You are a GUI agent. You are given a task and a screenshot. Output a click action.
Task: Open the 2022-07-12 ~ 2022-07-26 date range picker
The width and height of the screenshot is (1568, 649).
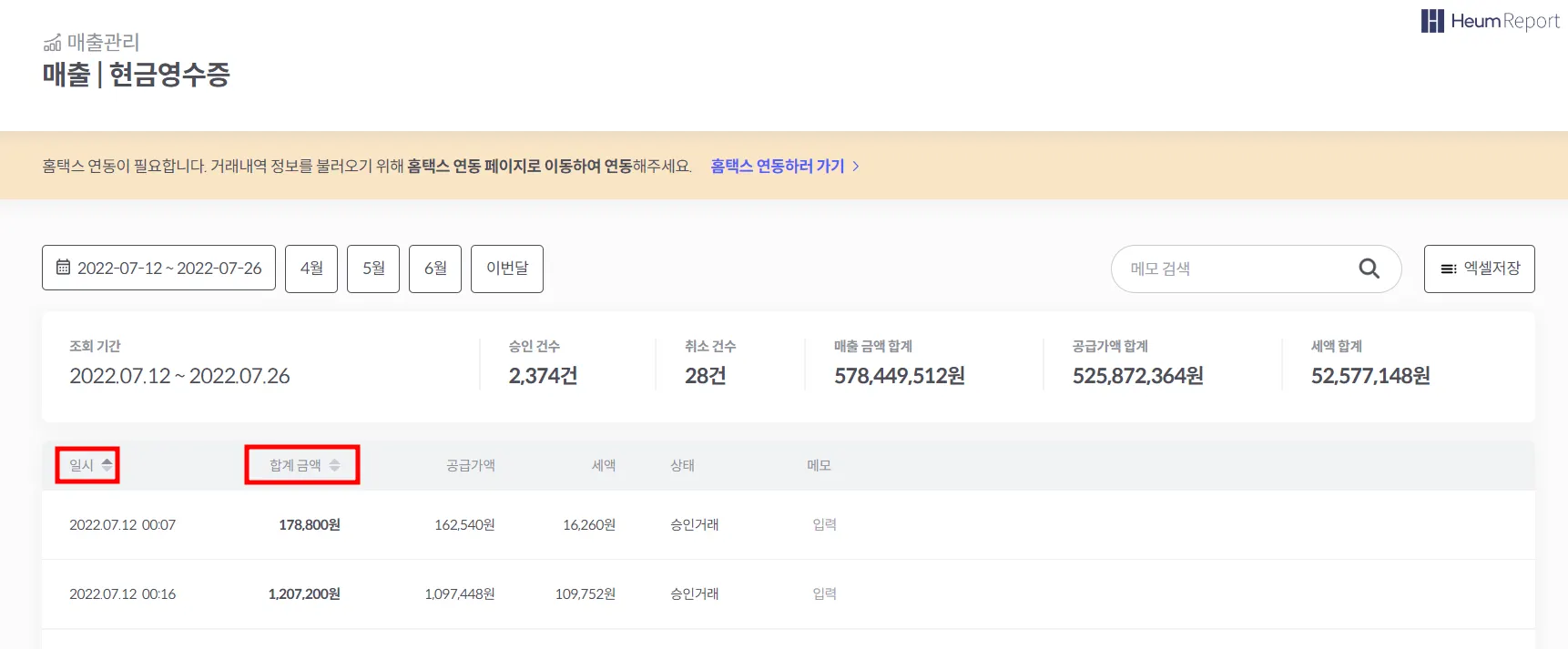(x=158, y=269)
